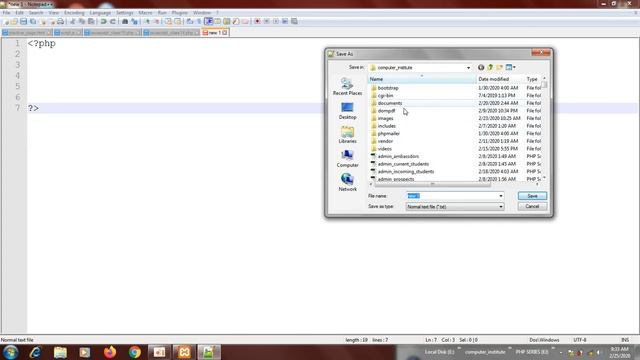The height and width of the screenshot is (360, 640).
Task: Create a new folder in Save As dialog
Action: (500, 67)
